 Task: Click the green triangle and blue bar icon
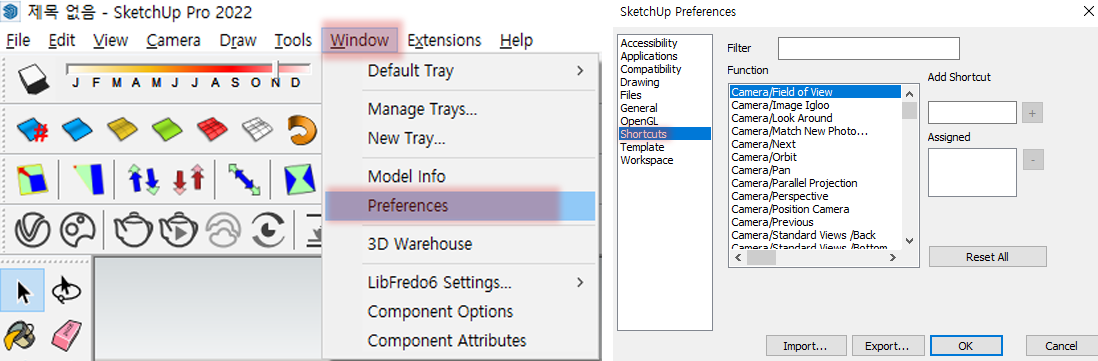[89, 179]
